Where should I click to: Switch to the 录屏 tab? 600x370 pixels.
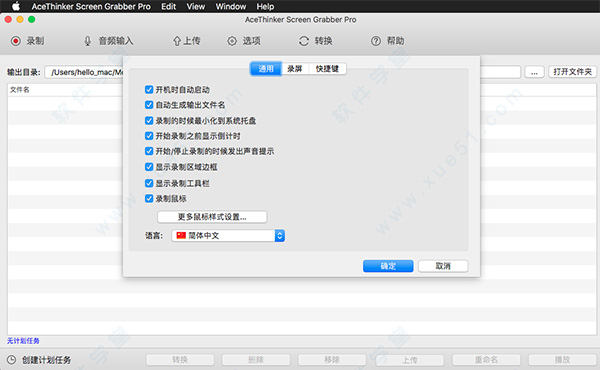[x=295, y=69]
